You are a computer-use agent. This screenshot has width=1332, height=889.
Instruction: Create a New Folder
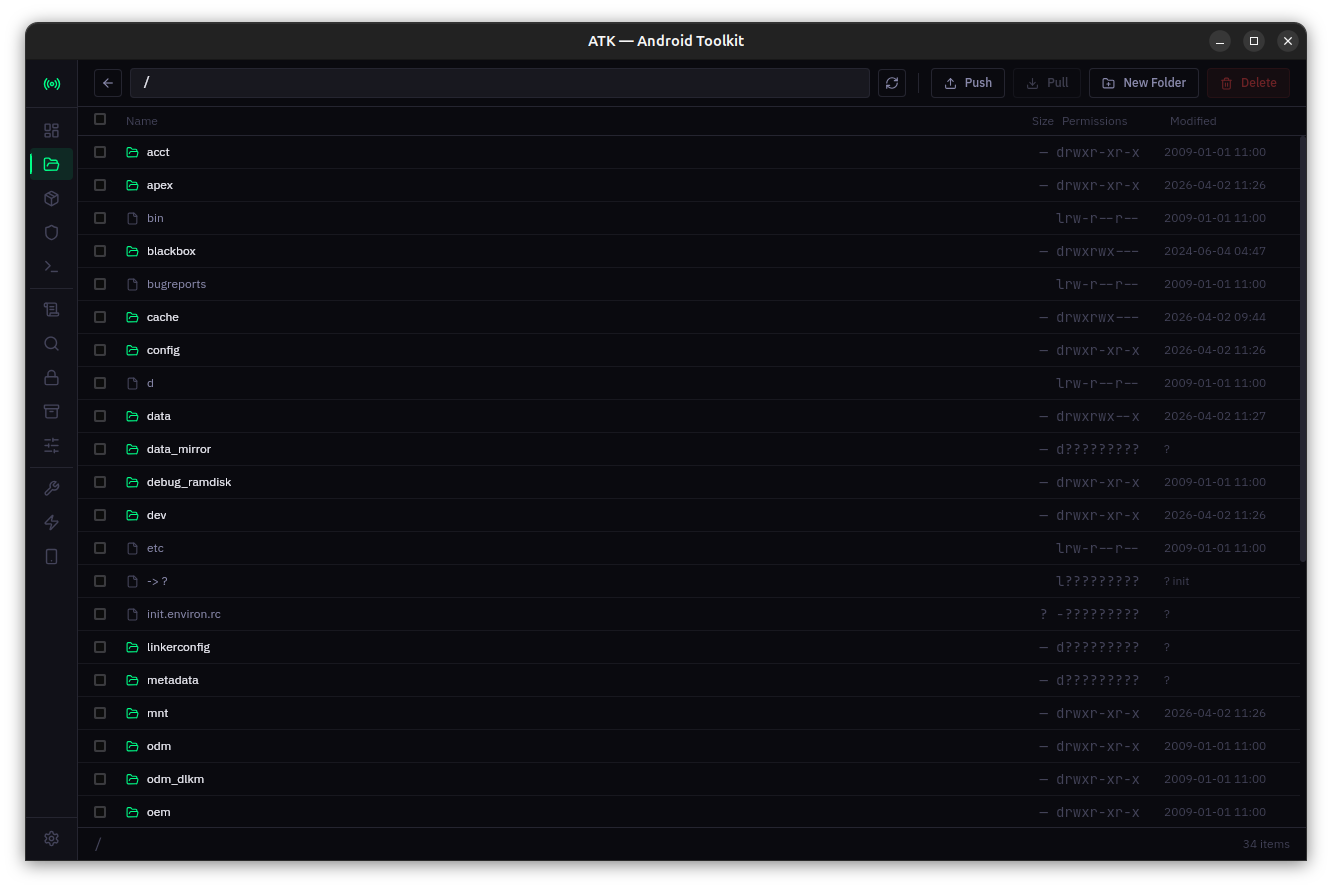[1144, 83]
